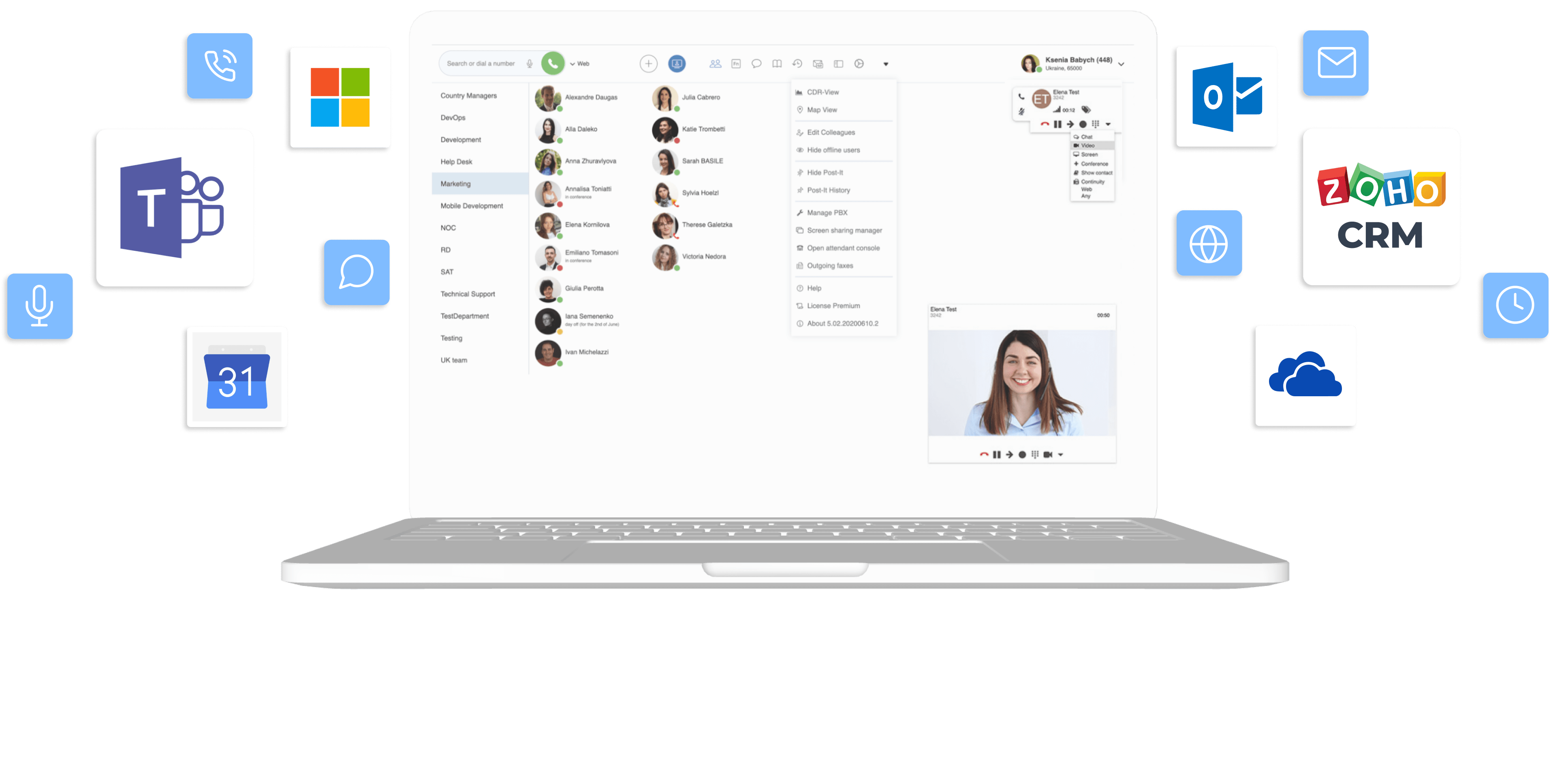Open the colleagues view icon
The height and width of the screenshot is (784, 1551).
715,63
